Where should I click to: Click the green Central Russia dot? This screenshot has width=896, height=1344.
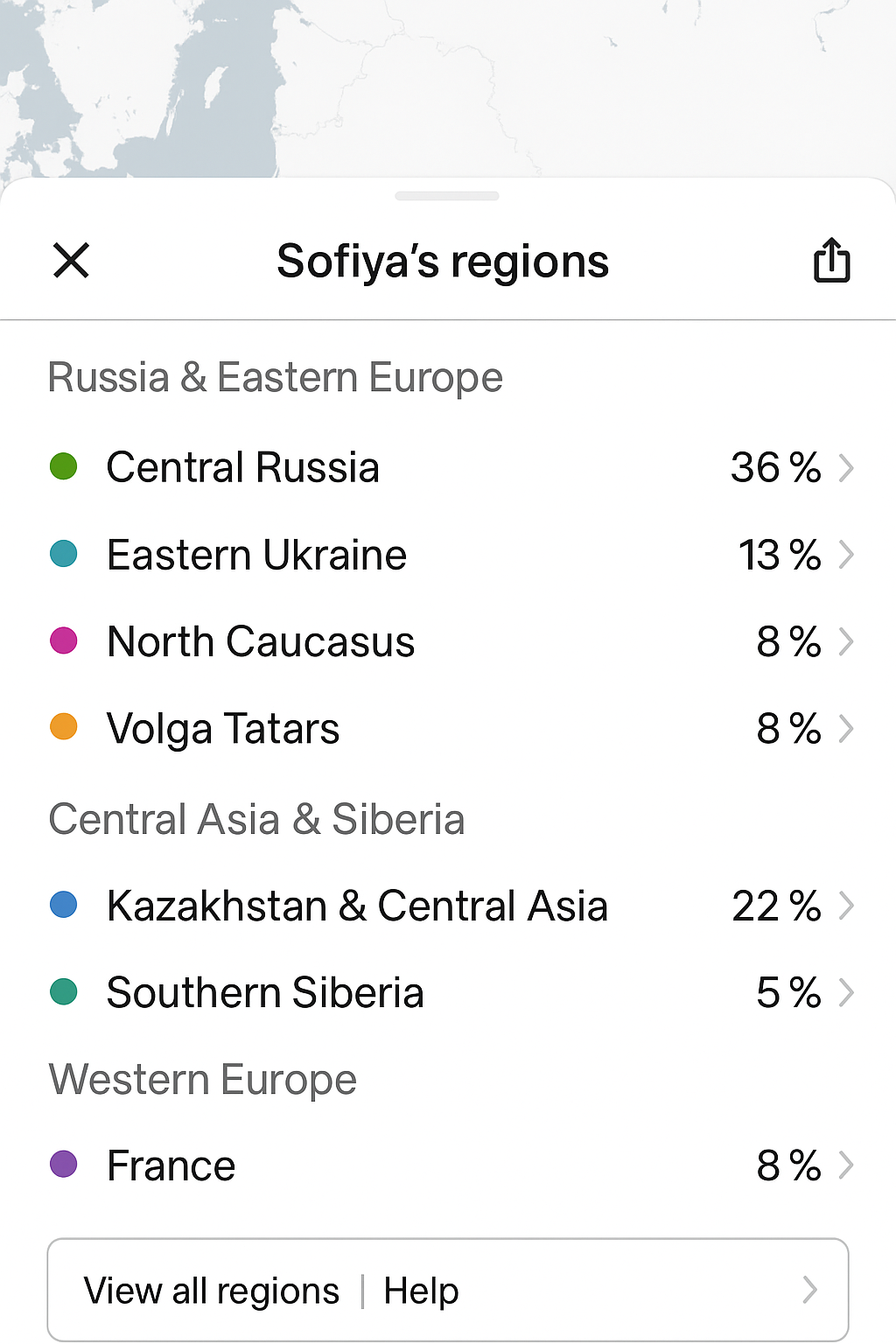pyautogui.click(x=64, y=466)
